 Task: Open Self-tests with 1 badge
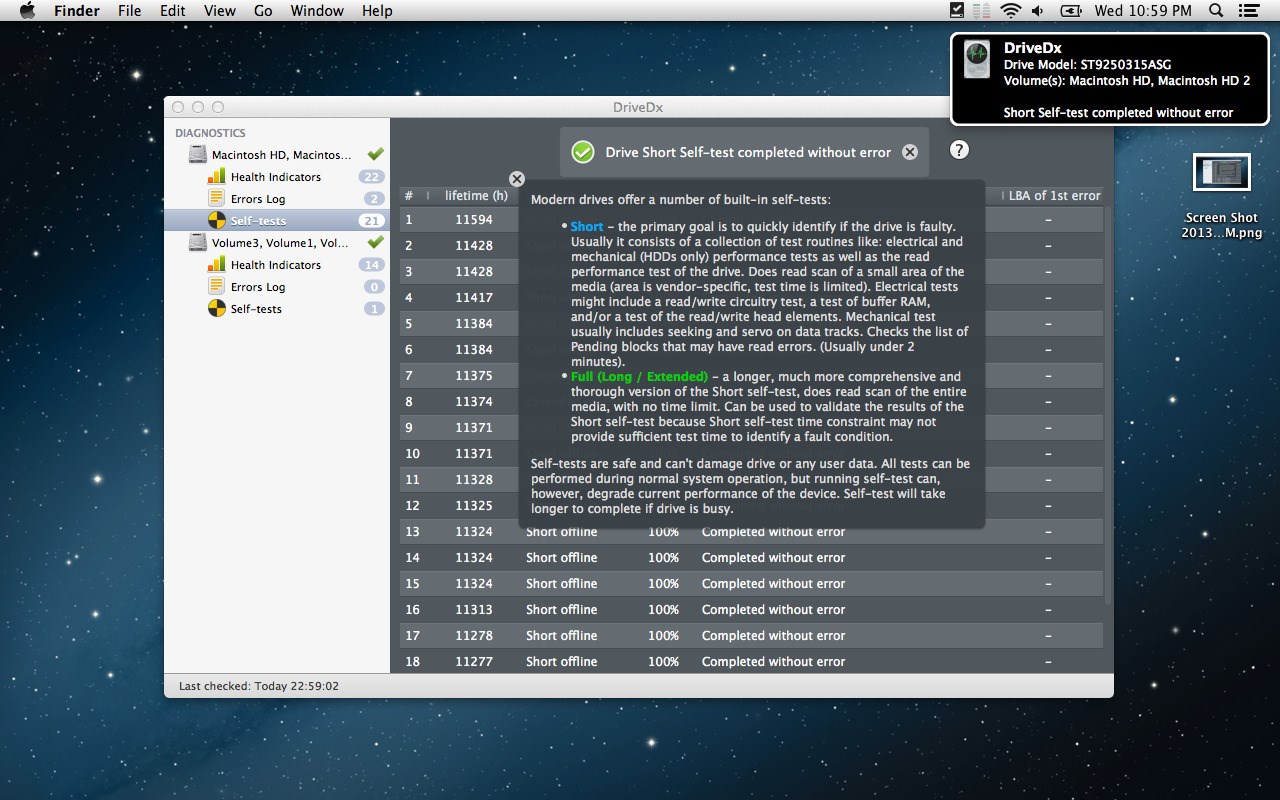tap(276, 309)
